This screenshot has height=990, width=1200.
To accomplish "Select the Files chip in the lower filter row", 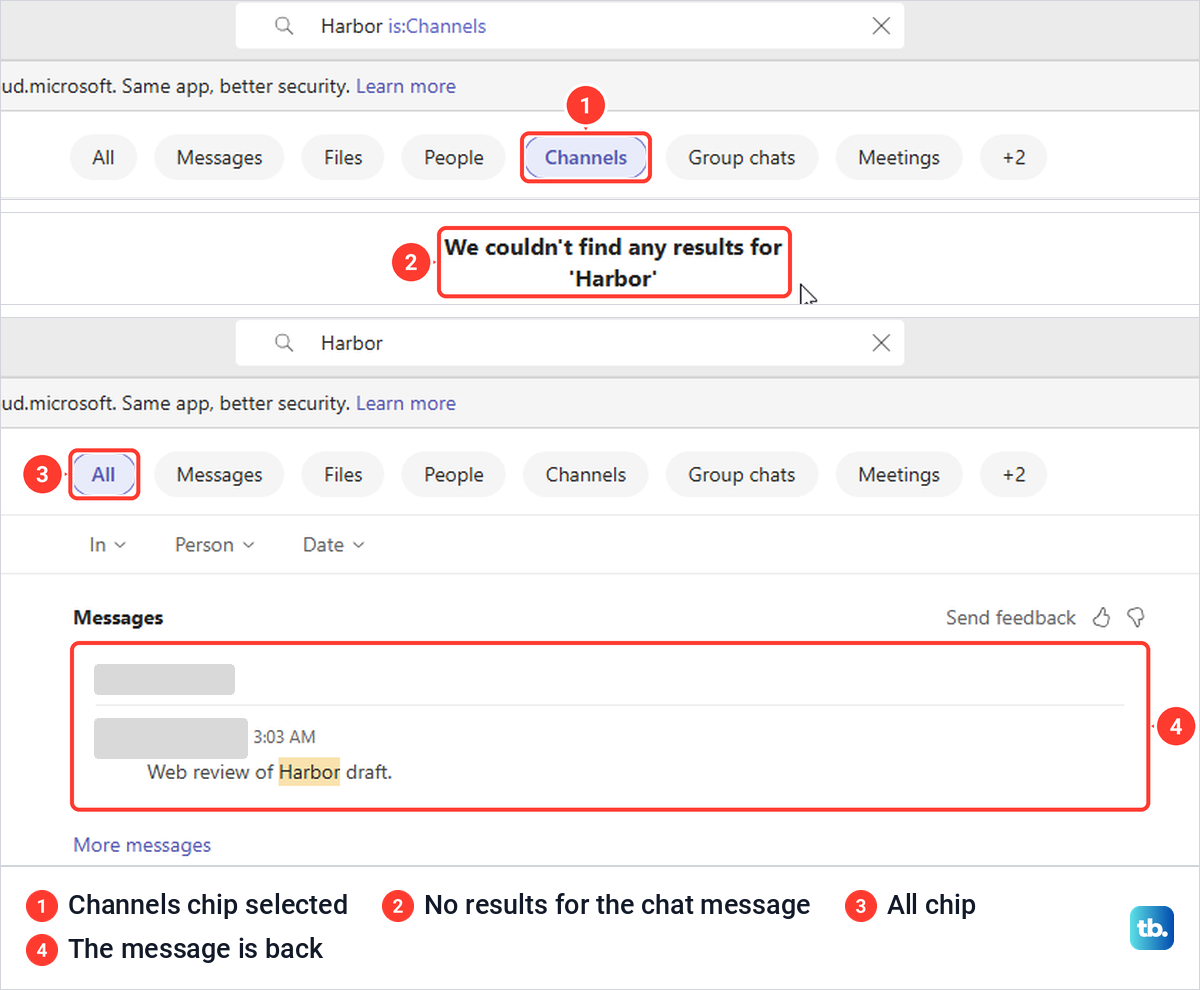I will (x=343, y=475).
